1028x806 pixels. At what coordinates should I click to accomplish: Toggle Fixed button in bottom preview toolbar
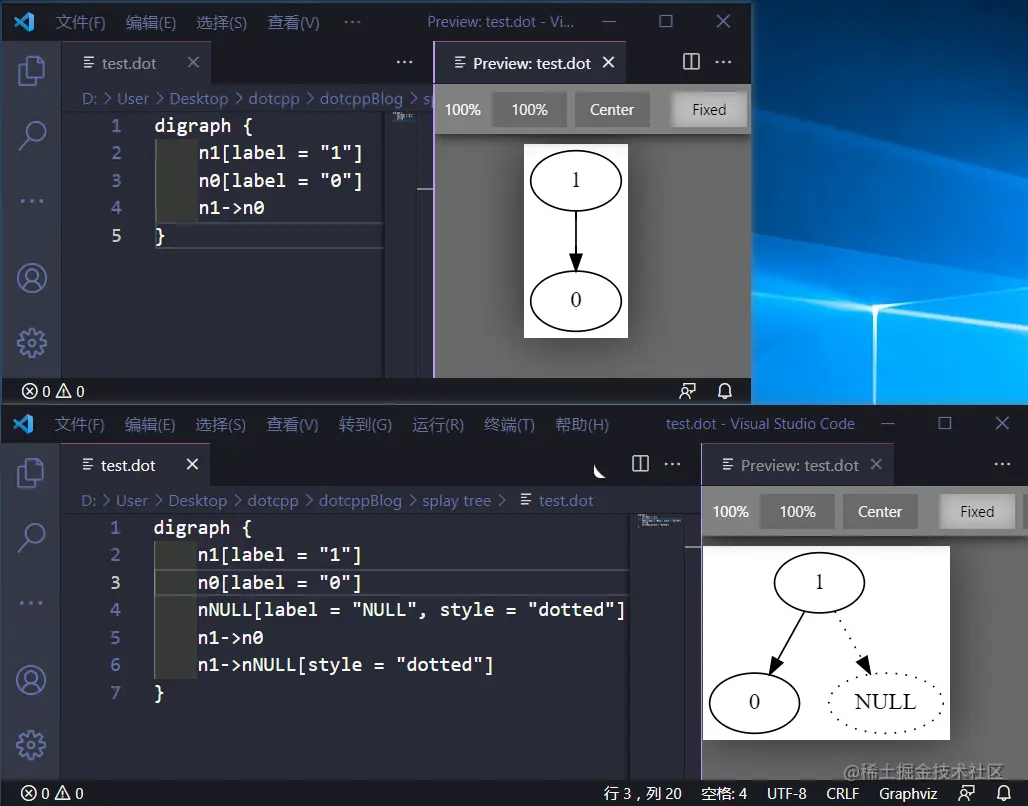pyautogui.click(x=977, y=512)
